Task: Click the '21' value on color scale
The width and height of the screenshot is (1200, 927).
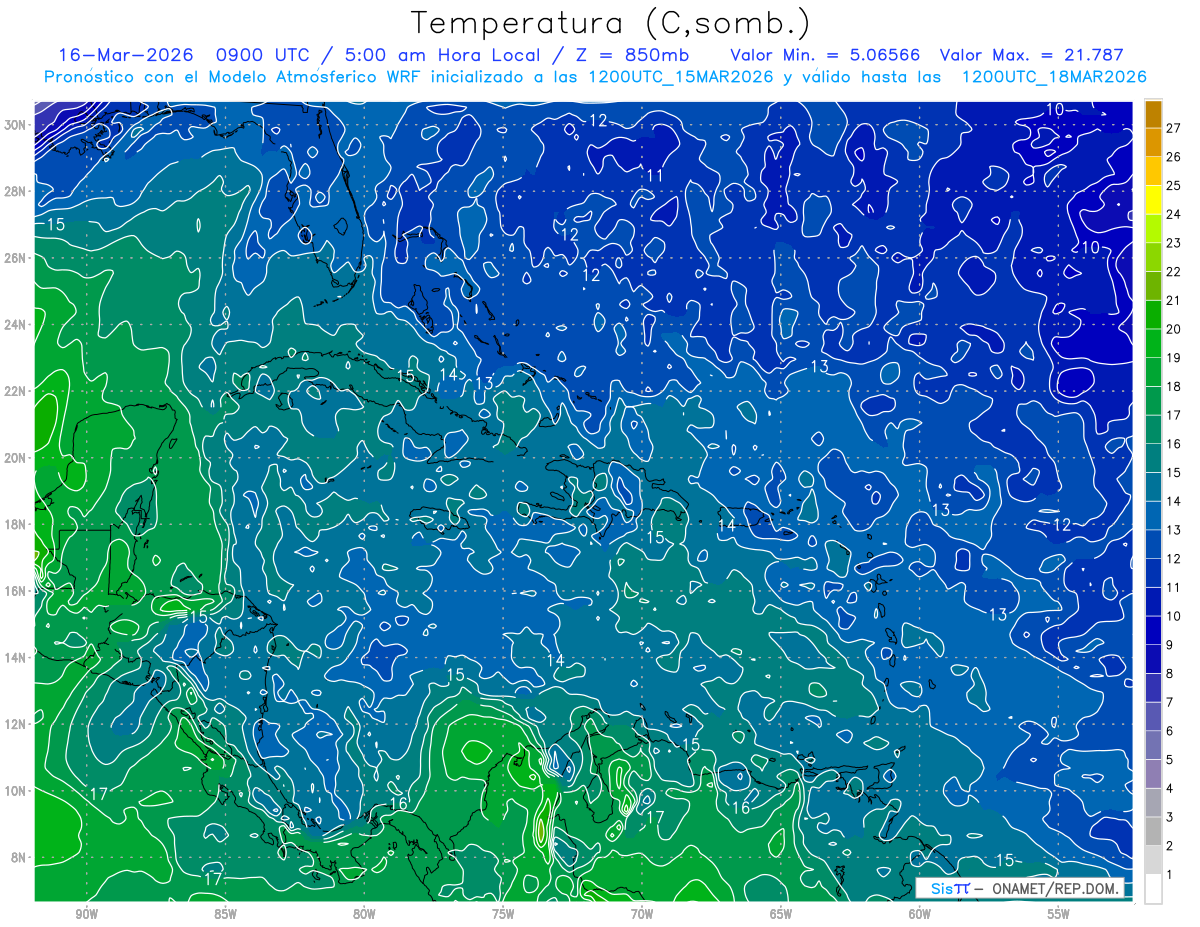Action: pos(1174,300)
